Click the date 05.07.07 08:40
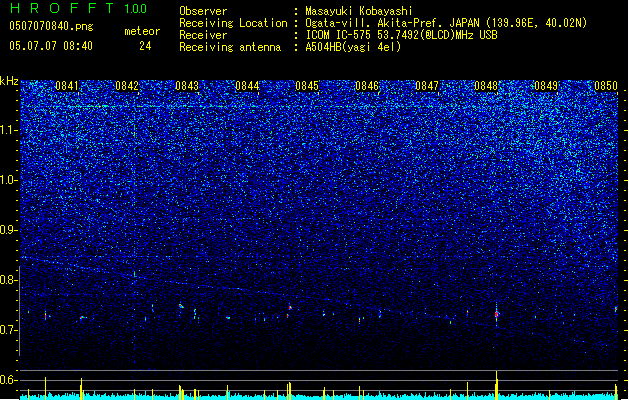Viewport: 629px width, 400px height. click(x=51, y=46)
